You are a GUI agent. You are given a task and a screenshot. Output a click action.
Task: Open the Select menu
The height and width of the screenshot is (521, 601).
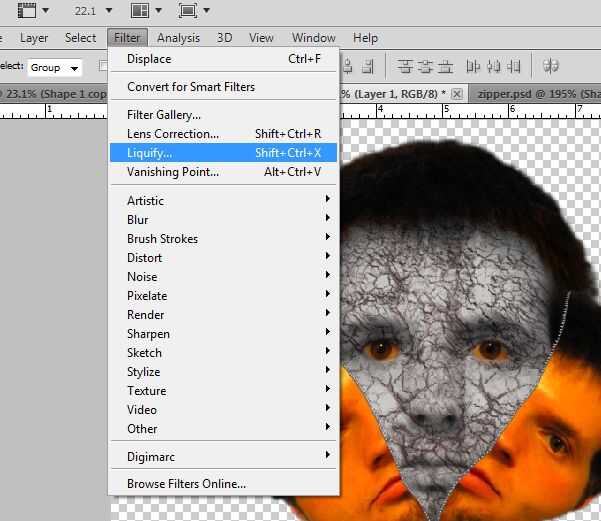click(x=80, y=38)
